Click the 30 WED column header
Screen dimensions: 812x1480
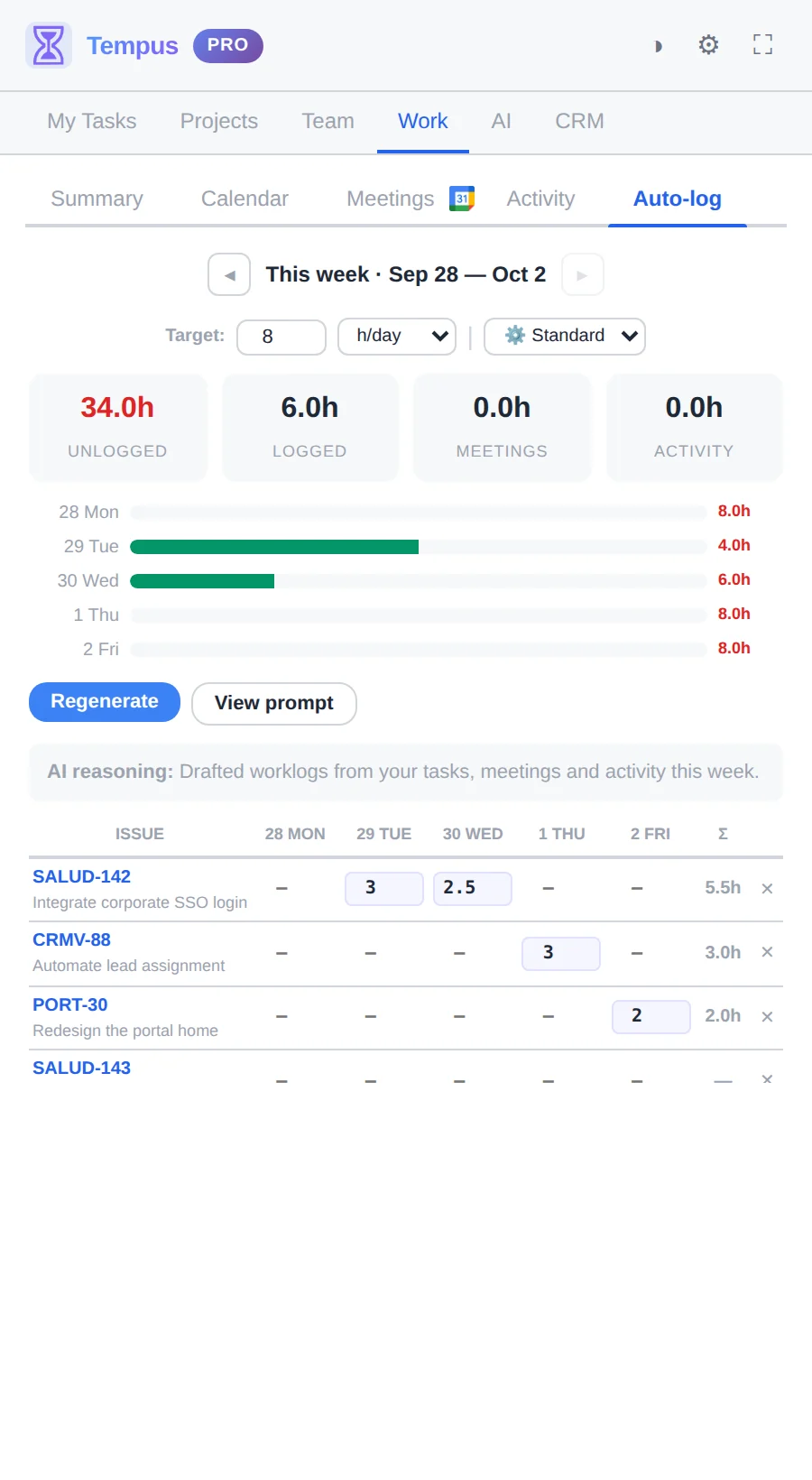pos(473,834)
